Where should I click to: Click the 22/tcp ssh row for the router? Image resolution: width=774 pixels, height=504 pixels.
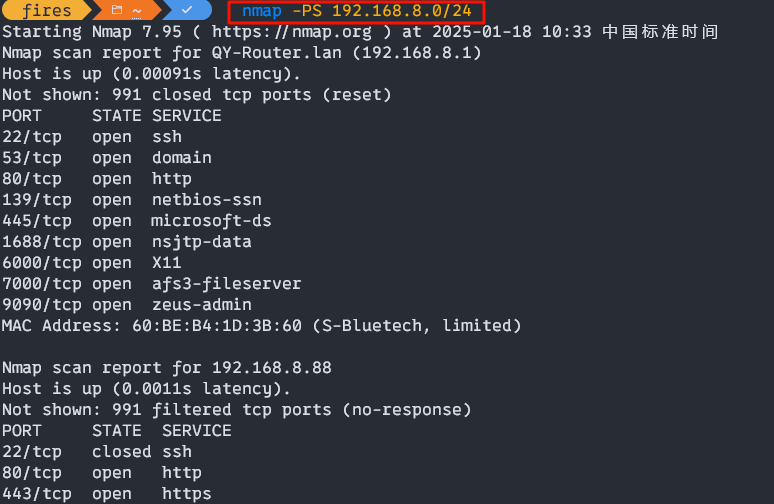92,137
